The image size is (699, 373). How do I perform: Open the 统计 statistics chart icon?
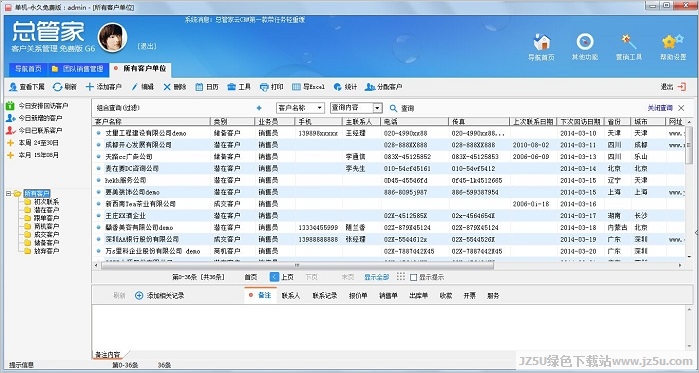[337, 87]
